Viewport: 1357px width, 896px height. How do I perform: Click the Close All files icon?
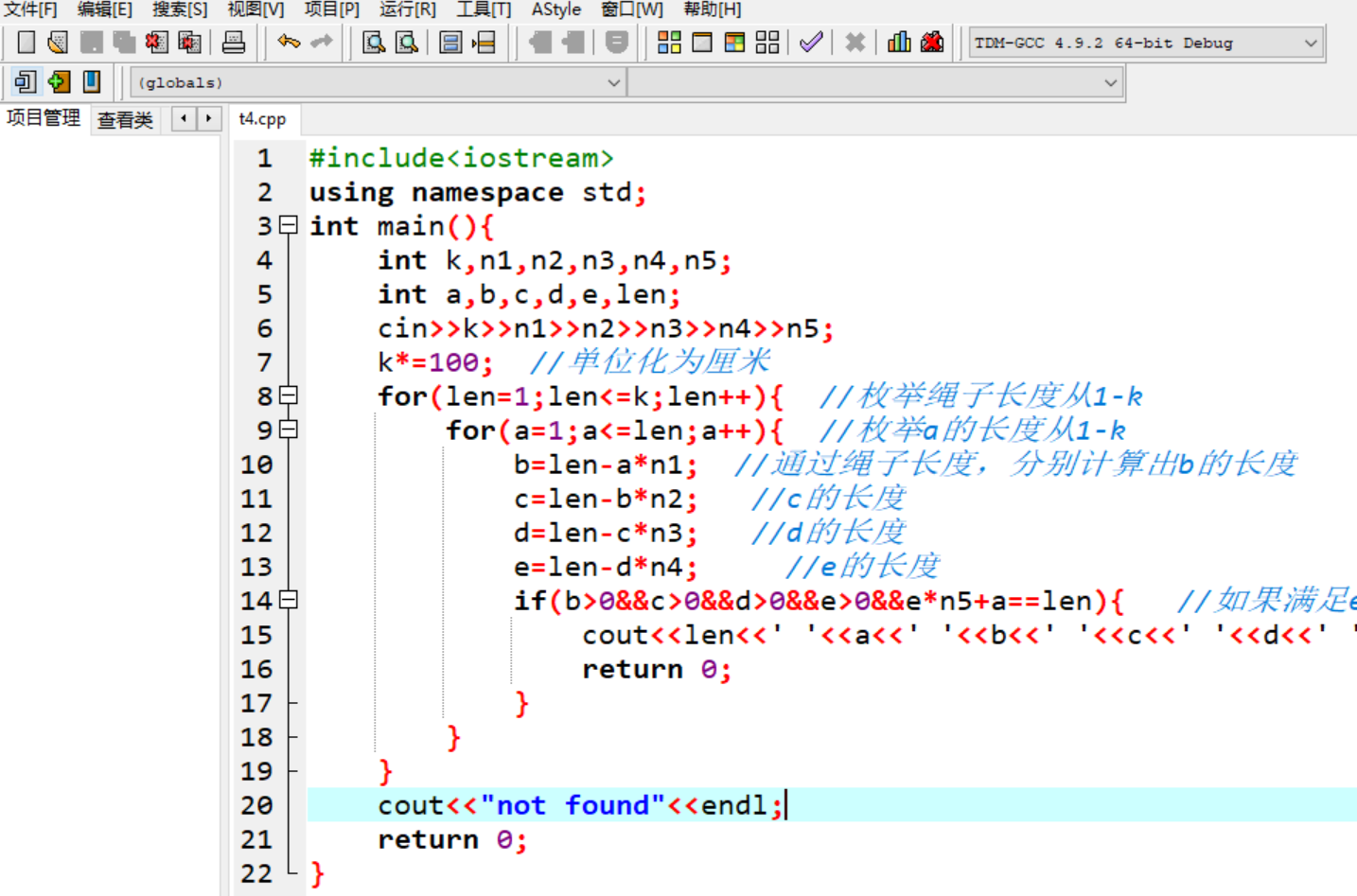189,43
